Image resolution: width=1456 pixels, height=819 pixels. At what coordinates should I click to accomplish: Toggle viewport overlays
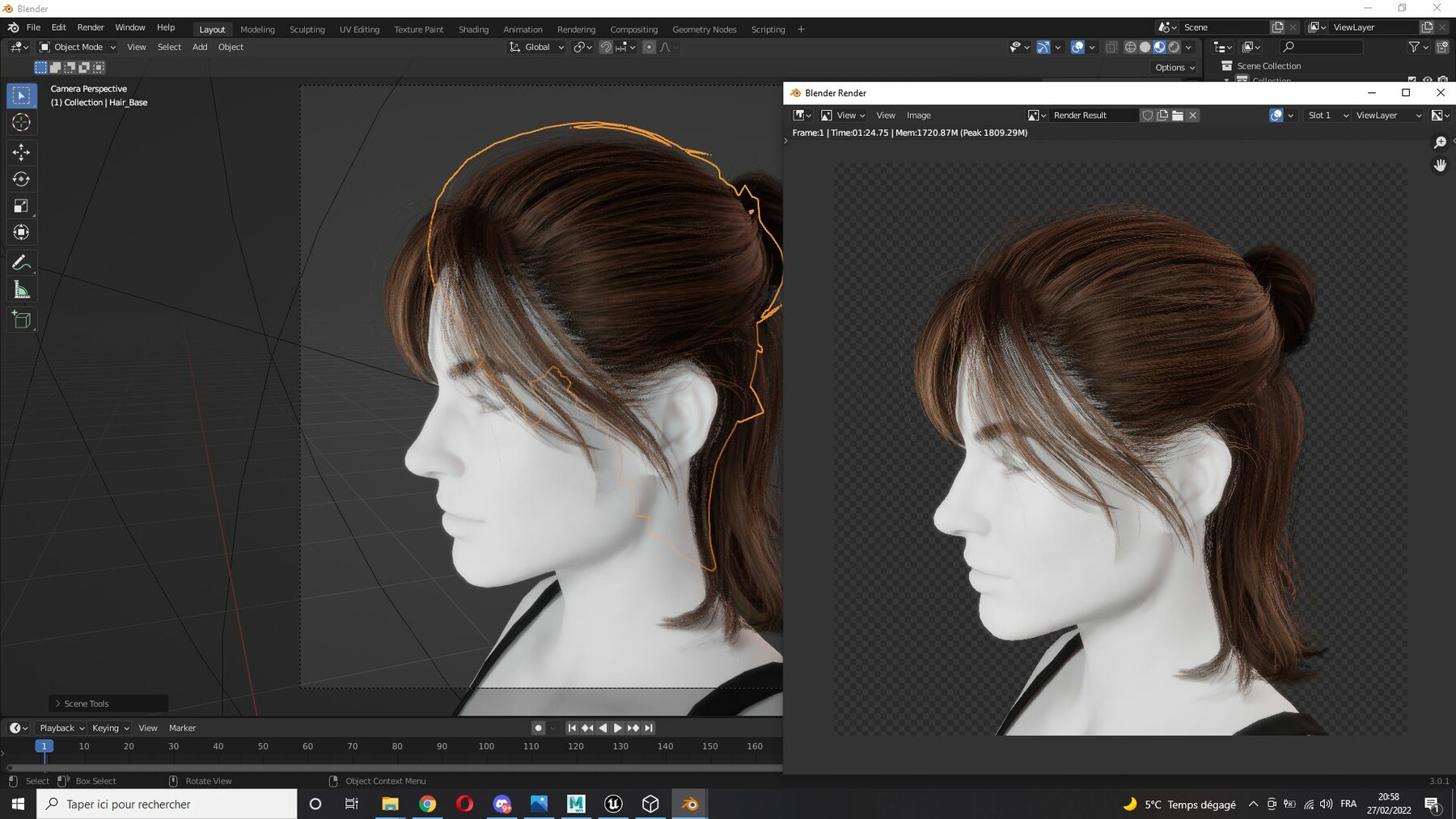(x=1077, y=48)
